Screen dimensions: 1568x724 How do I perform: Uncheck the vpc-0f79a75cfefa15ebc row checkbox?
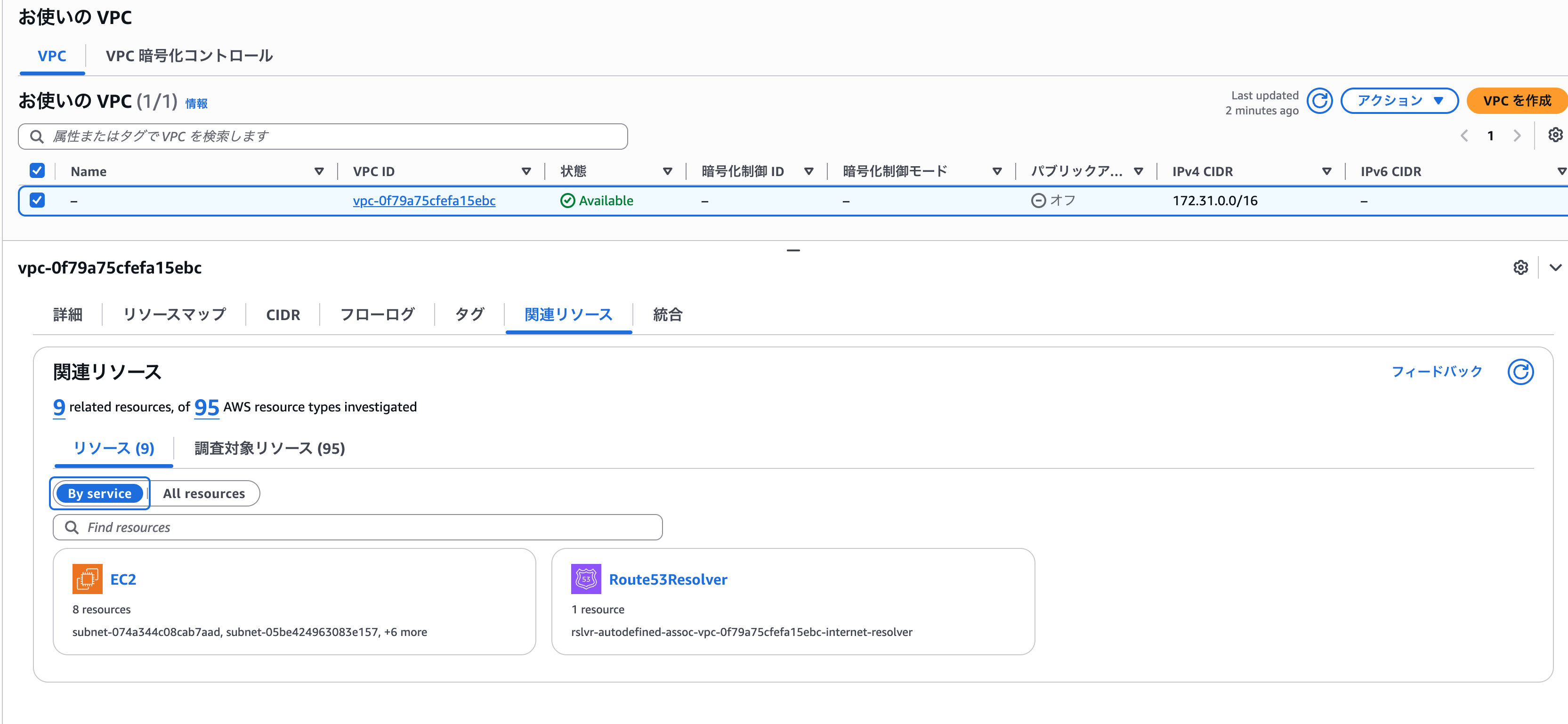(x=37, y=200)
